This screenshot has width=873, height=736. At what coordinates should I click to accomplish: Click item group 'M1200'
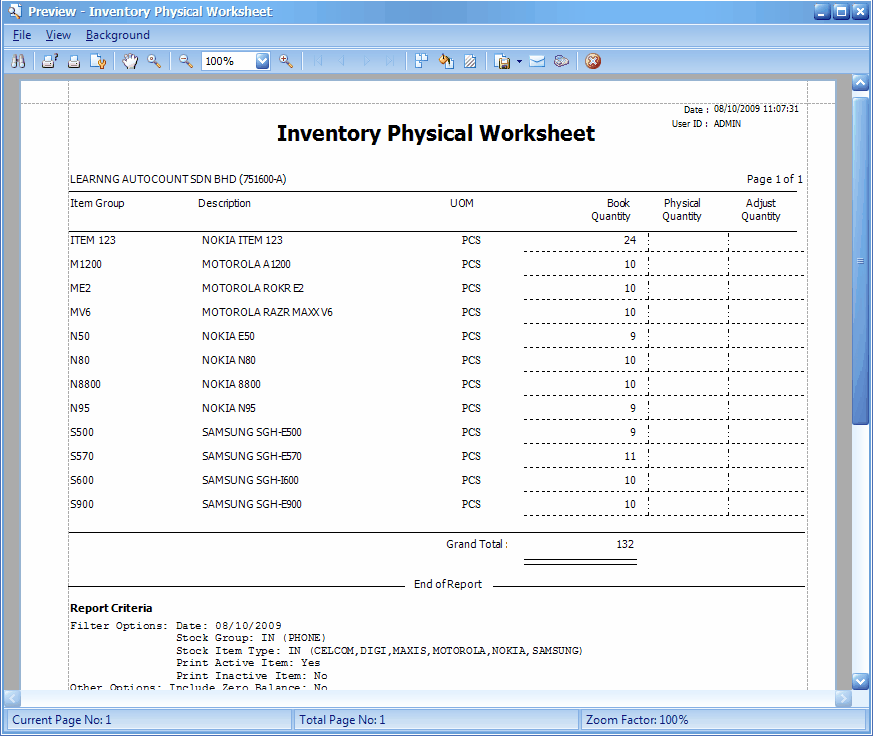[x=86, y=264]
